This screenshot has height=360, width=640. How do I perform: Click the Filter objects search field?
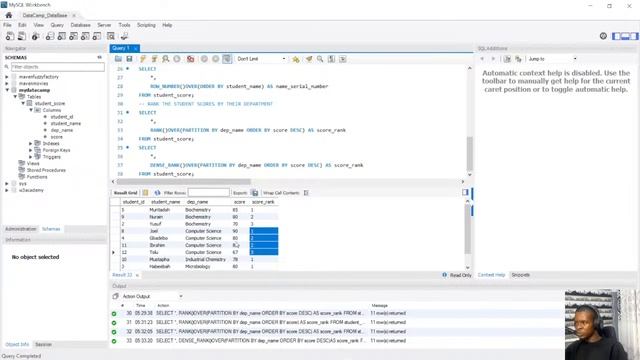click(58, 67)
